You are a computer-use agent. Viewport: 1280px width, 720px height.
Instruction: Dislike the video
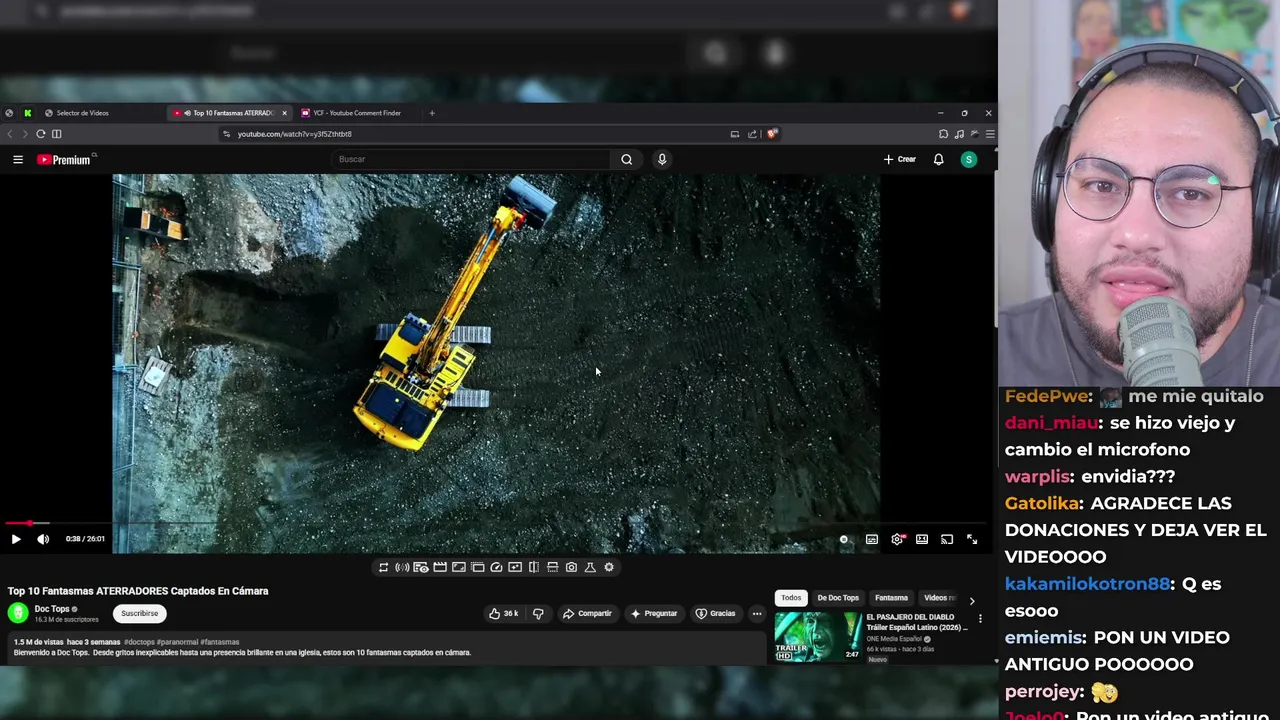[538, 613]
